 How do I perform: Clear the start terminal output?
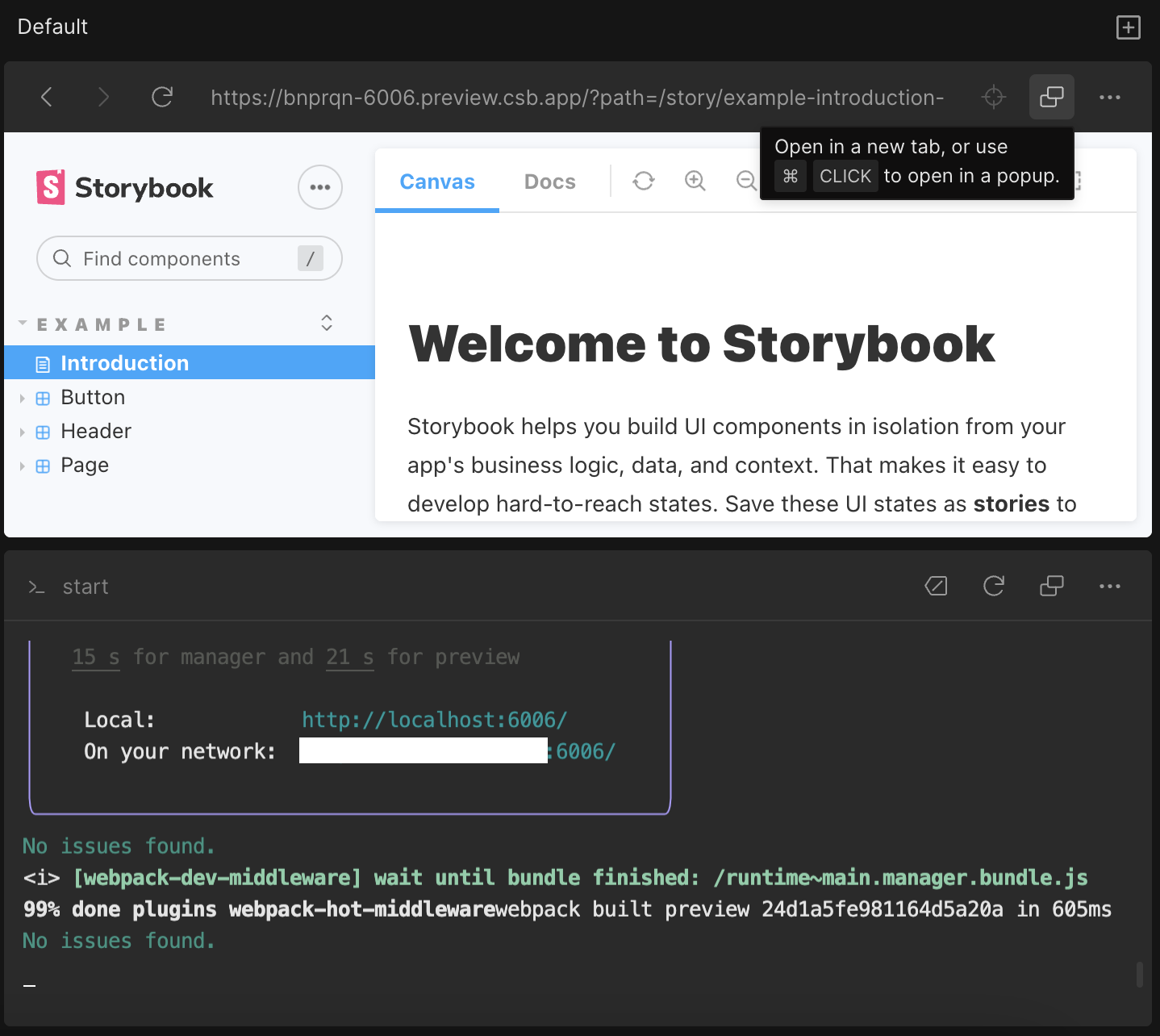coord(936,586)
